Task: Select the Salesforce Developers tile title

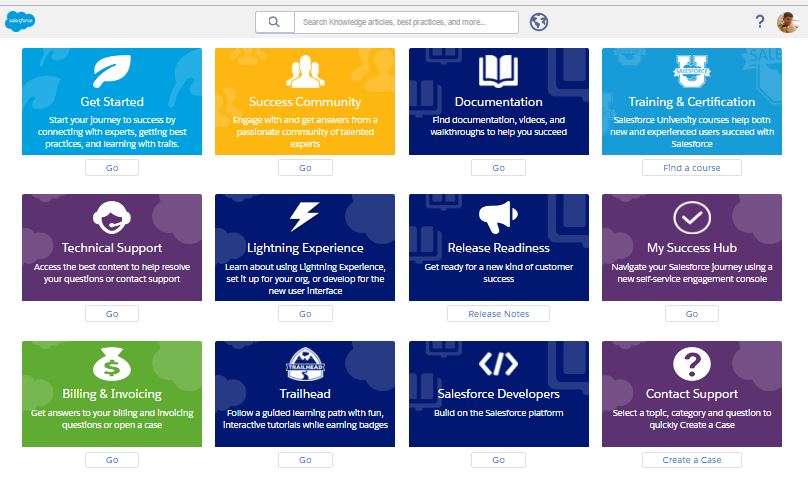Action: [x=498, y=393]
